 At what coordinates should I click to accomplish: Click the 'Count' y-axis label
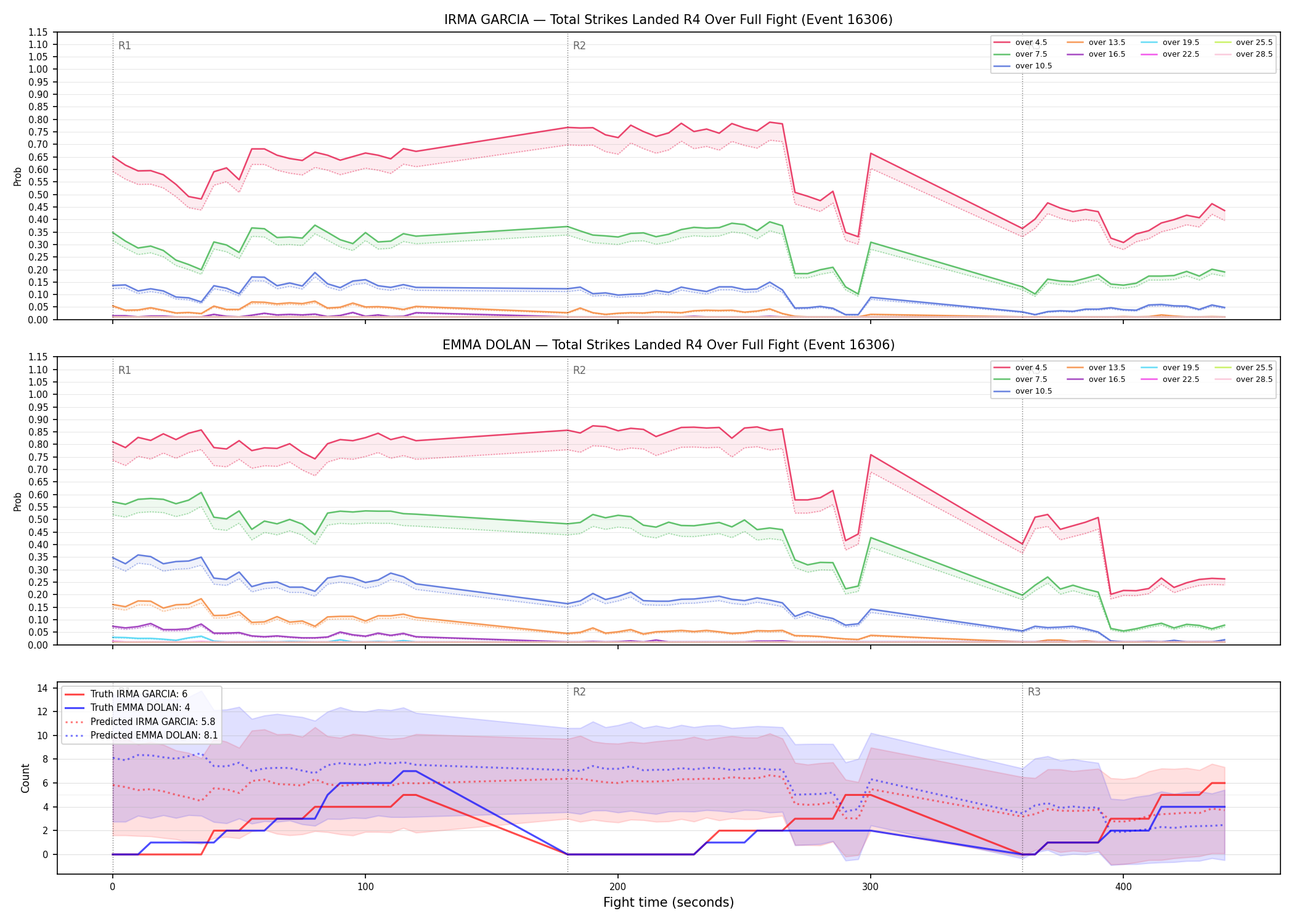[x=25, y=778]
